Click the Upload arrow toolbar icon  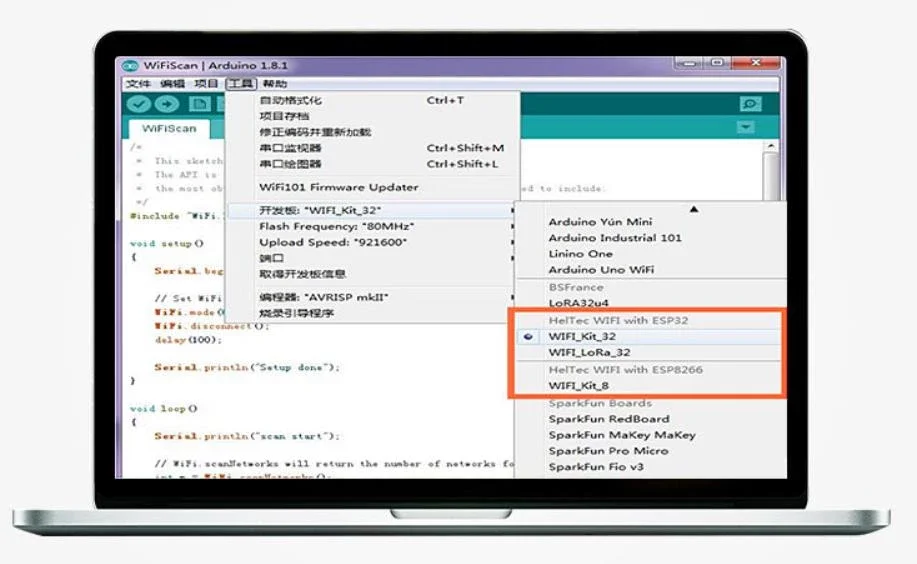point(167,104)
